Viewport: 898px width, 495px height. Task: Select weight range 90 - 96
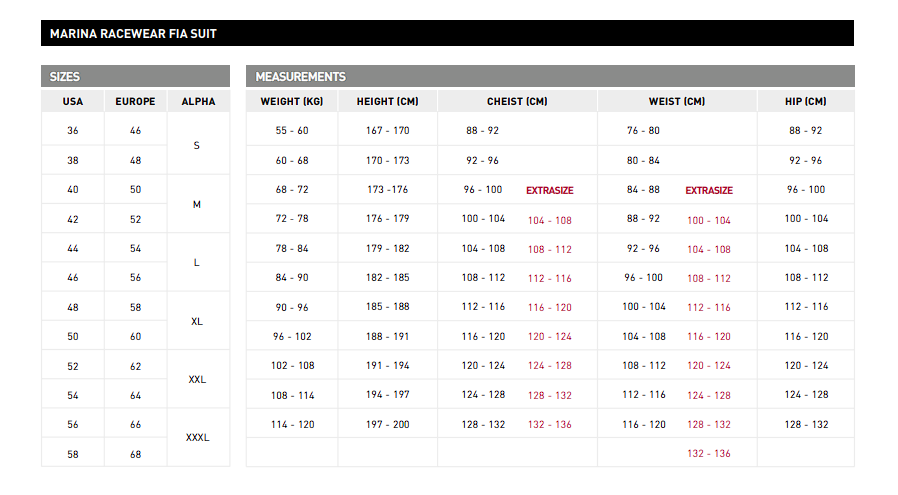tap(292, 308)
